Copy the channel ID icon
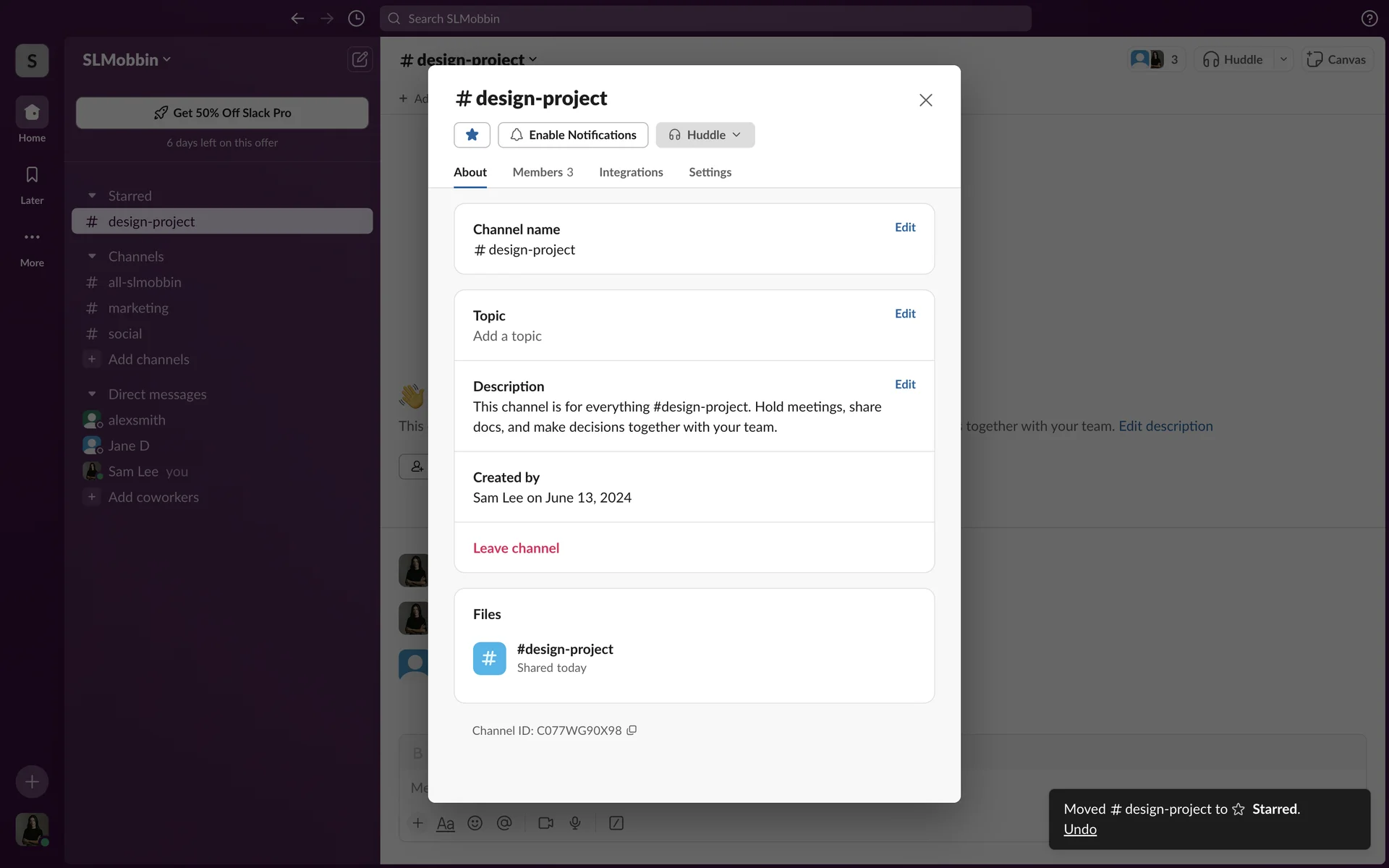This screenshot has width=1389, height=868. coord(632,731)
